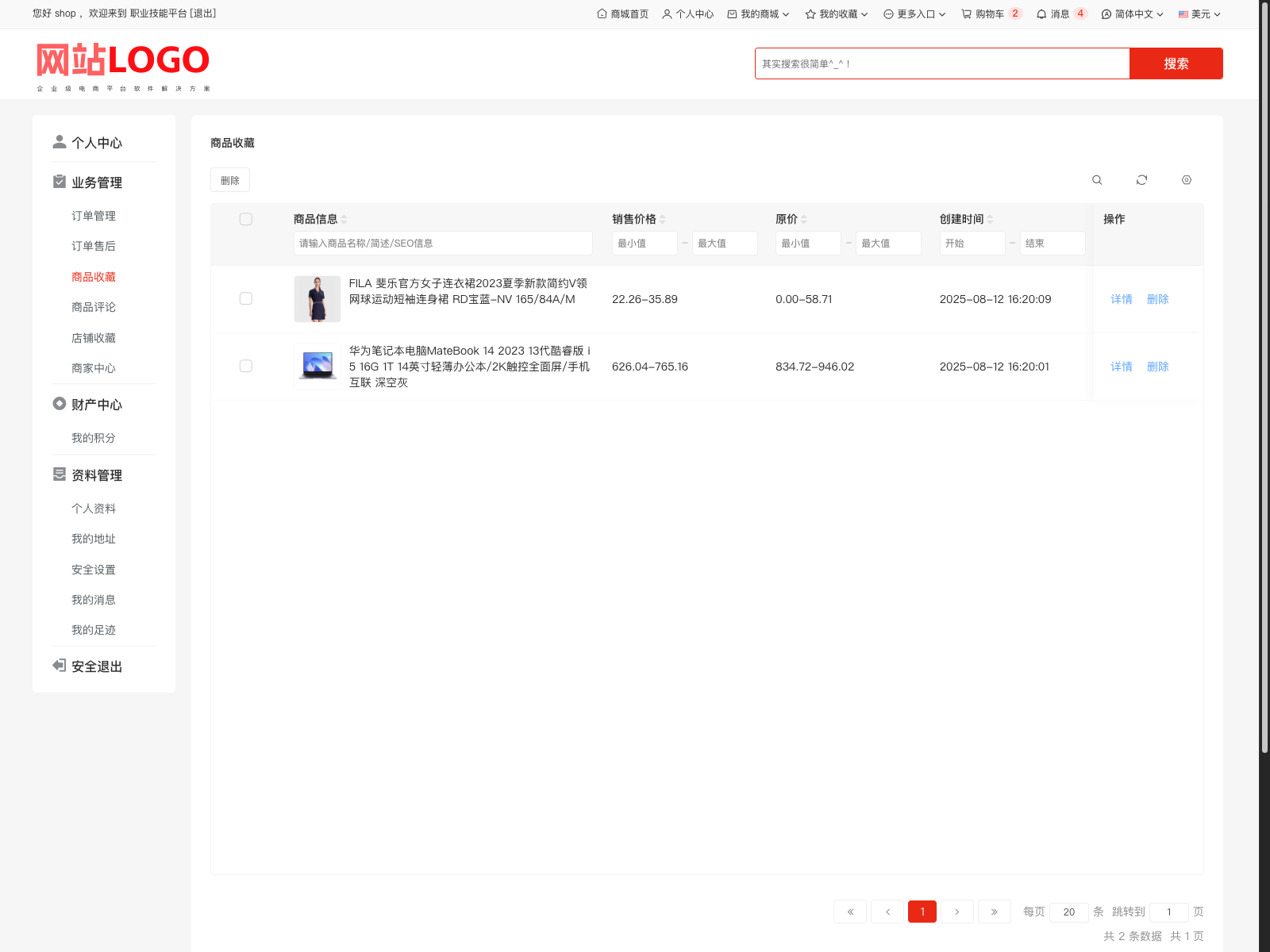Click 详情 link for the FILA dress
The height and width of the screenshot is (952, 1270).
1121,299
